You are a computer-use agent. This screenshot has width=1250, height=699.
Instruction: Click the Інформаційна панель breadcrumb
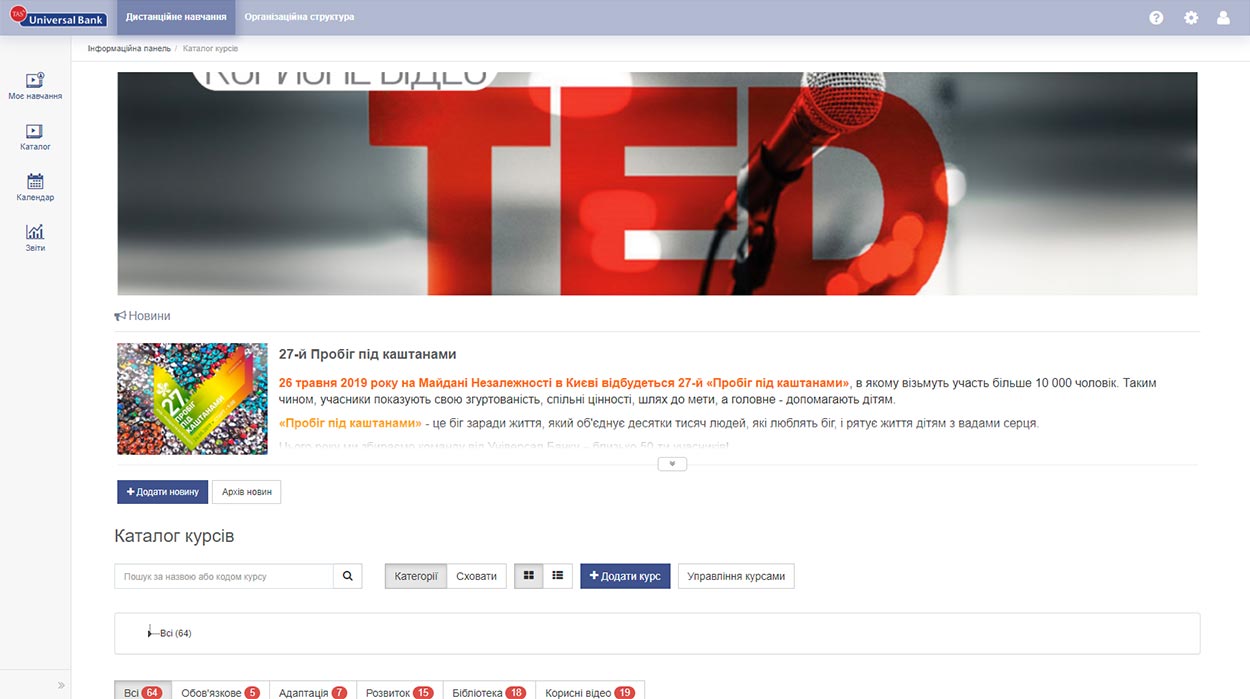129,48
